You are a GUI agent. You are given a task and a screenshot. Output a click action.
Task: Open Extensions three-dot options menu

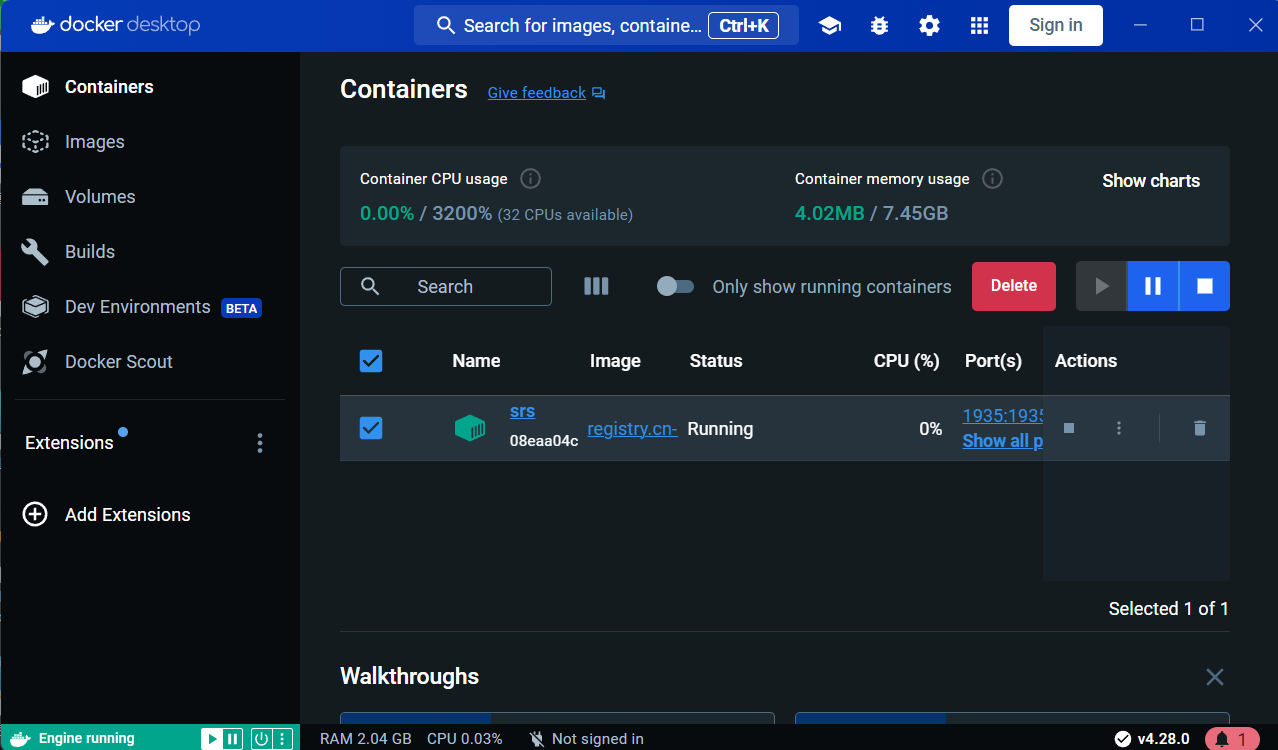260,443
